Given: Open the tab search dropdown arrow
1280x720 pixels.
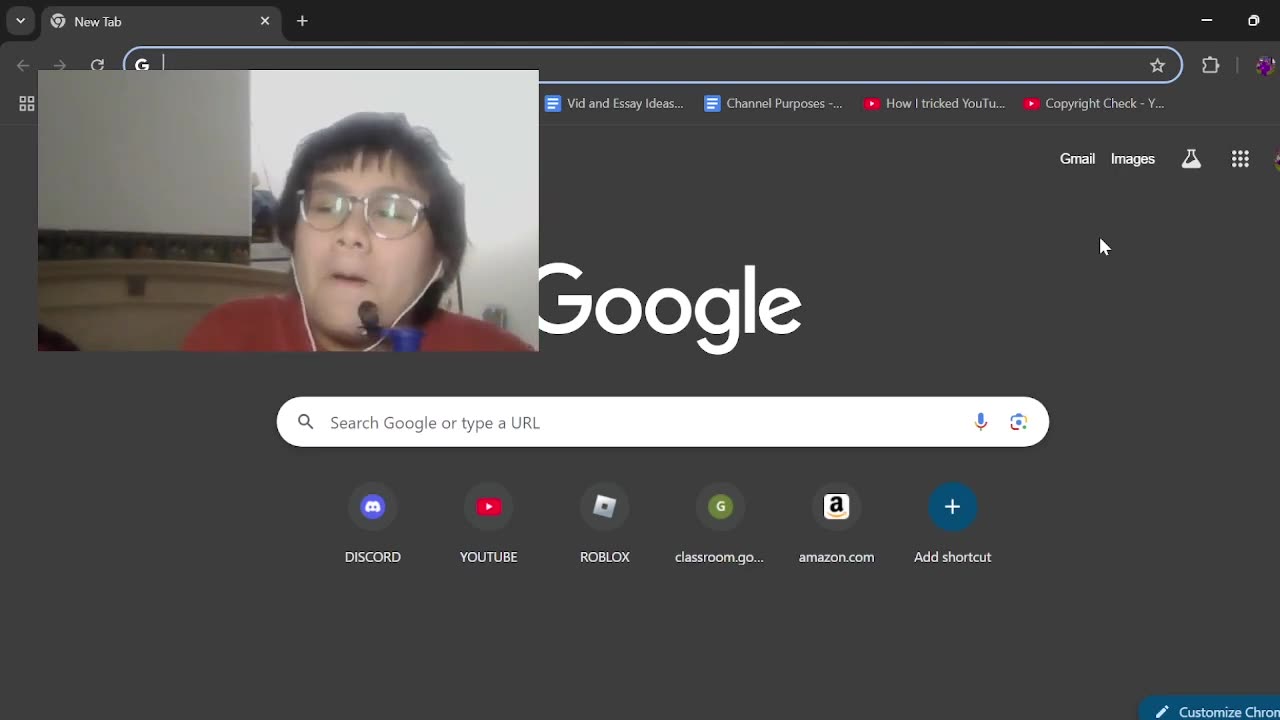Looking at the screenshot, I should click(x=20, y=21).
